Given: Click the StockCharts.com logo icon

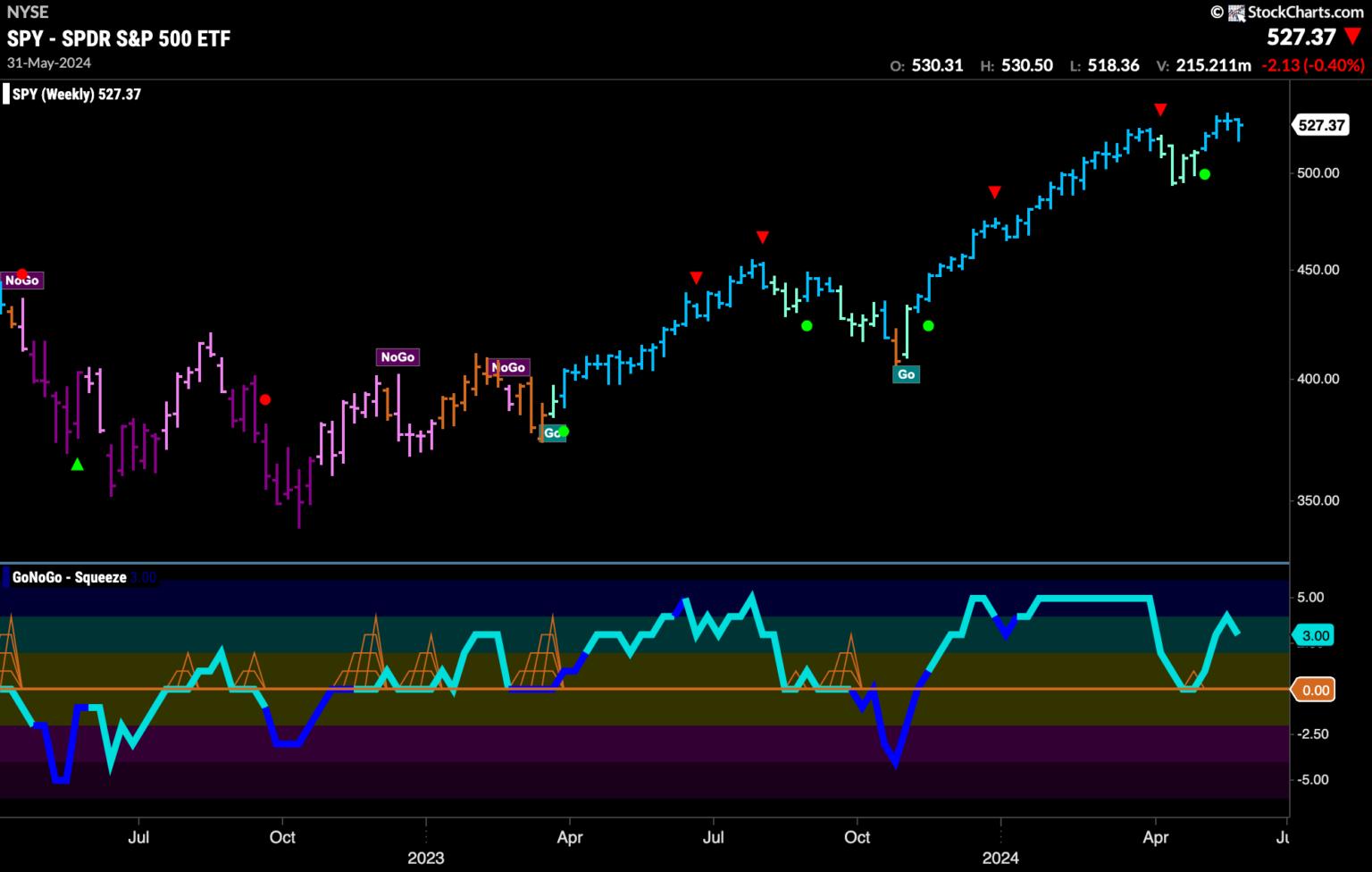Looking at the screenshot, I should coord(1236,13).
